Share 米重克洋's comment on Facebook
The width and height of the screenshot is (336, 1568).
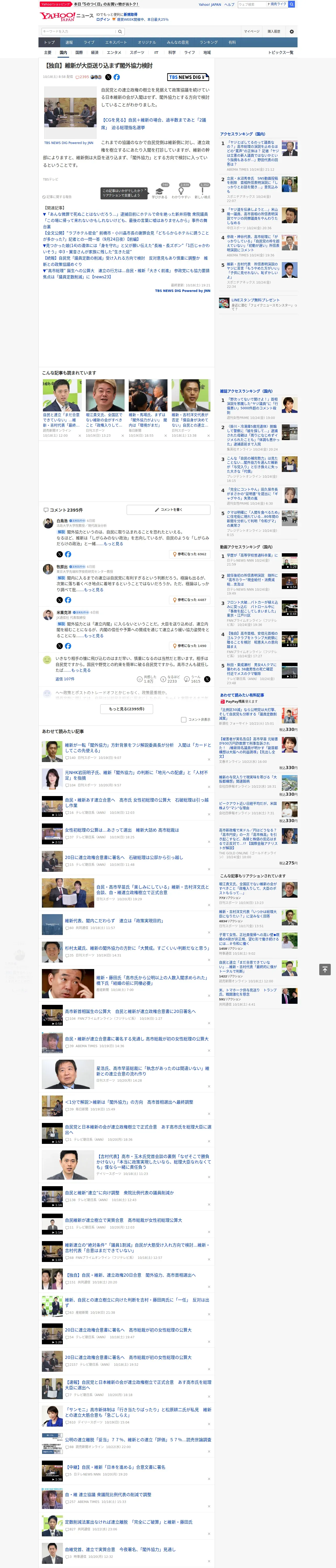tap(68, 646)
